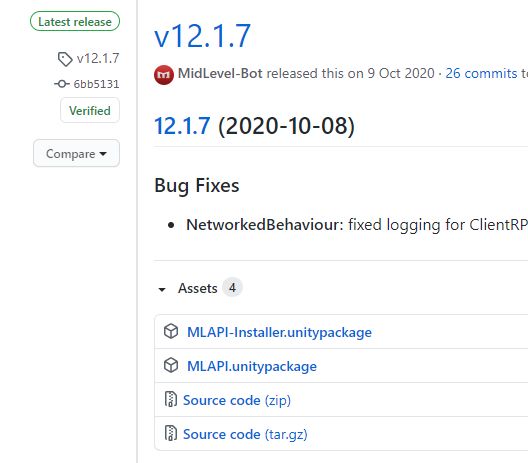Screen dimensions: 528x463
Task: Click the Assets label to toggle list
Action: (198, 288)
